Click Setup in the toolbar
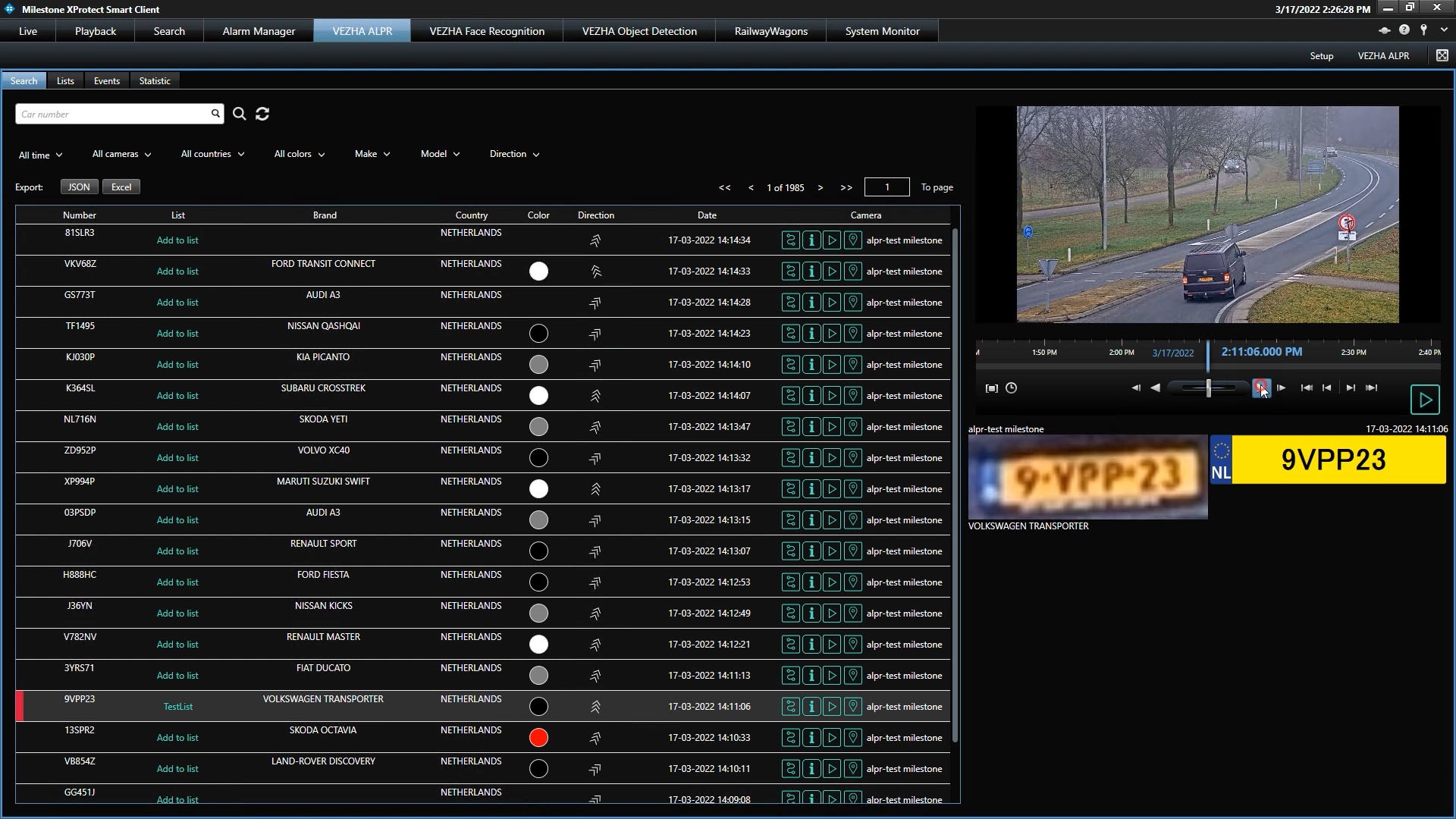Screen dimensions: 1456x819 1321,56
